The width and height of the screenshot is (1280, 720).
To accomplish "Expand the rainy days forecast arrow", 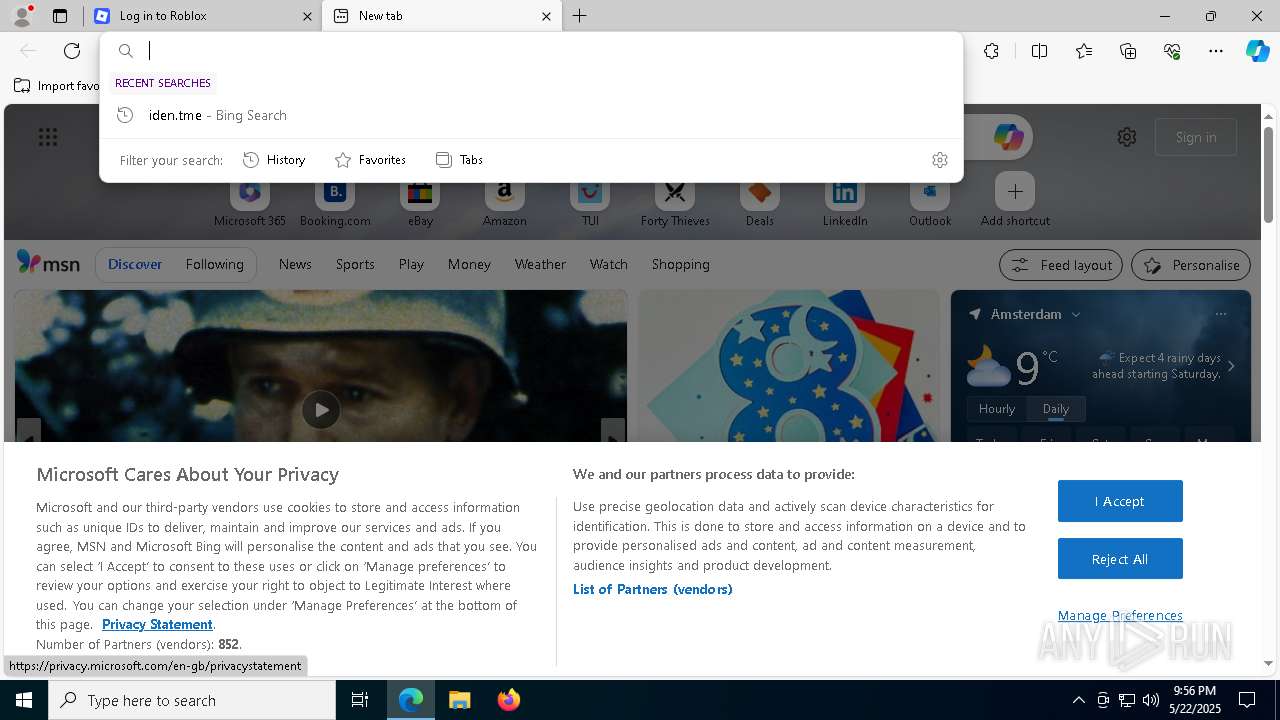I will point(1231,366).
